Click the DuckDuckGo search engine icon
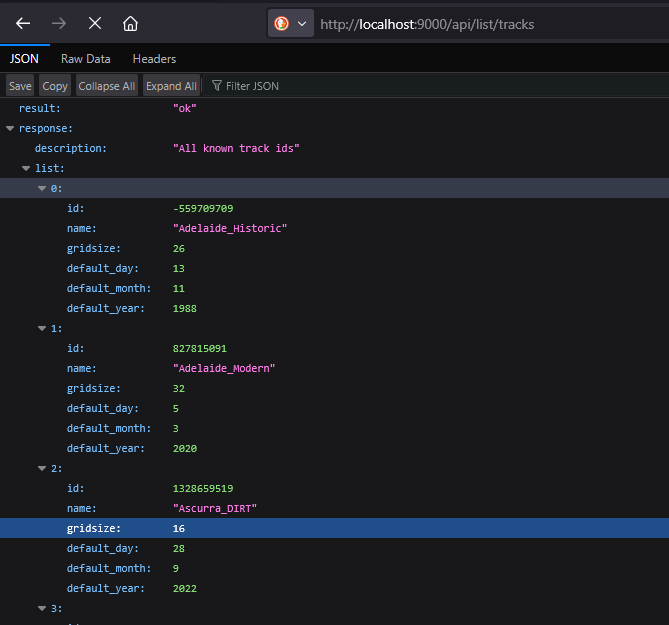Viewport: 669px width, 625px height. click(x=282, y=23)
